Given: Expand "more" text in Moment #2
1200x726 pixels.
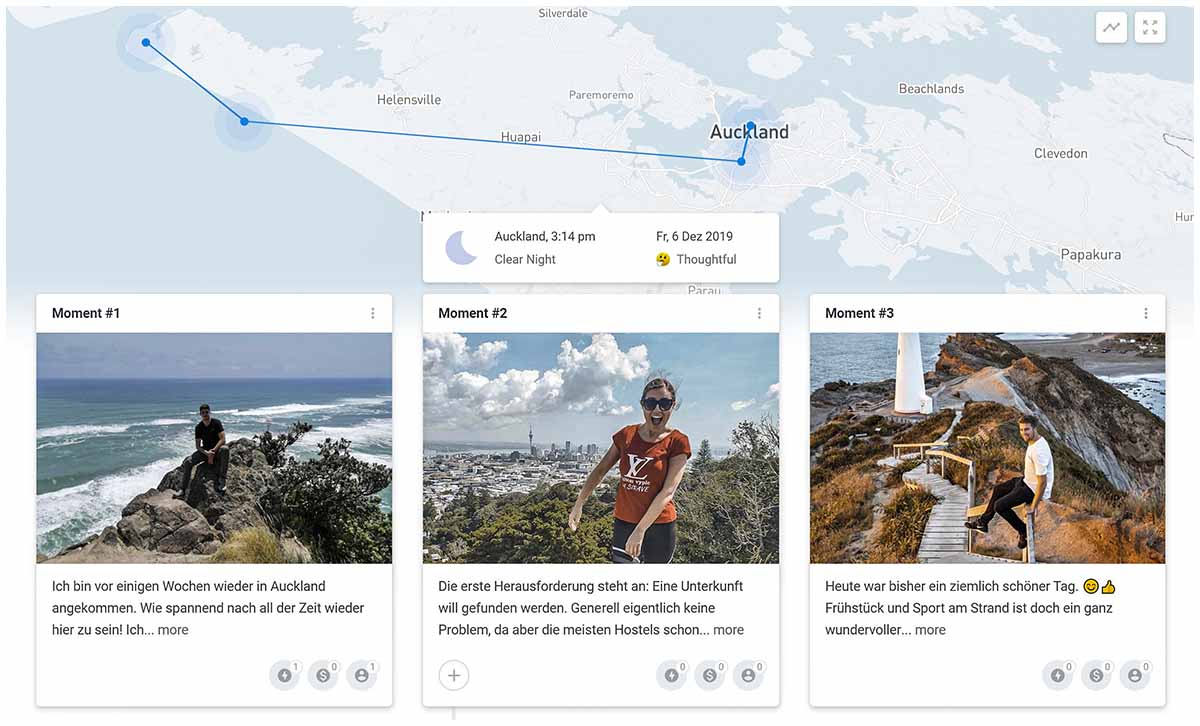Looking at the screenshot, I should tap(728, 630).
